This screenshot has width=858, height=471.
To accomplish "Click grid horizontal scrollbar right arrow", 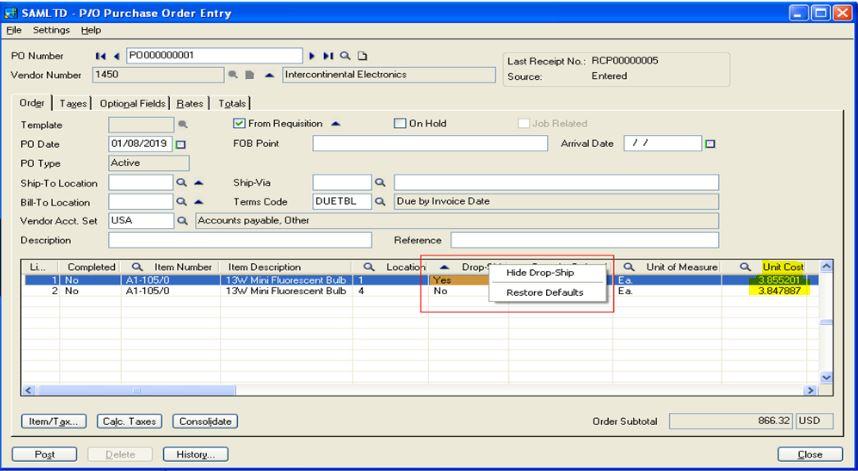I will click(x=810, y=391).
